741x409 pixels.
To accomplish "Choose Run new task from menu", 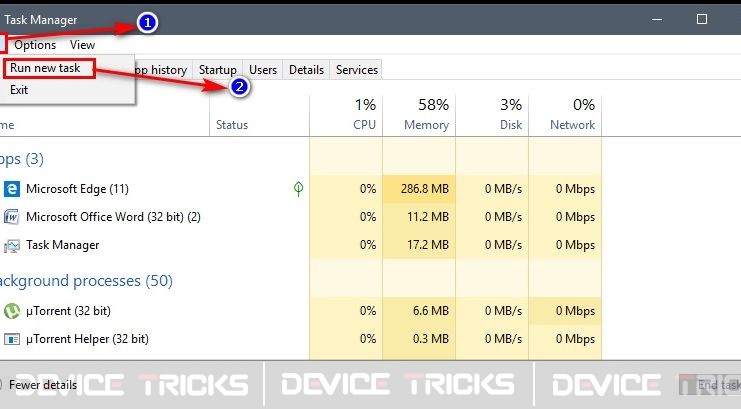I will pyautogui.click(x=45, y=68).
